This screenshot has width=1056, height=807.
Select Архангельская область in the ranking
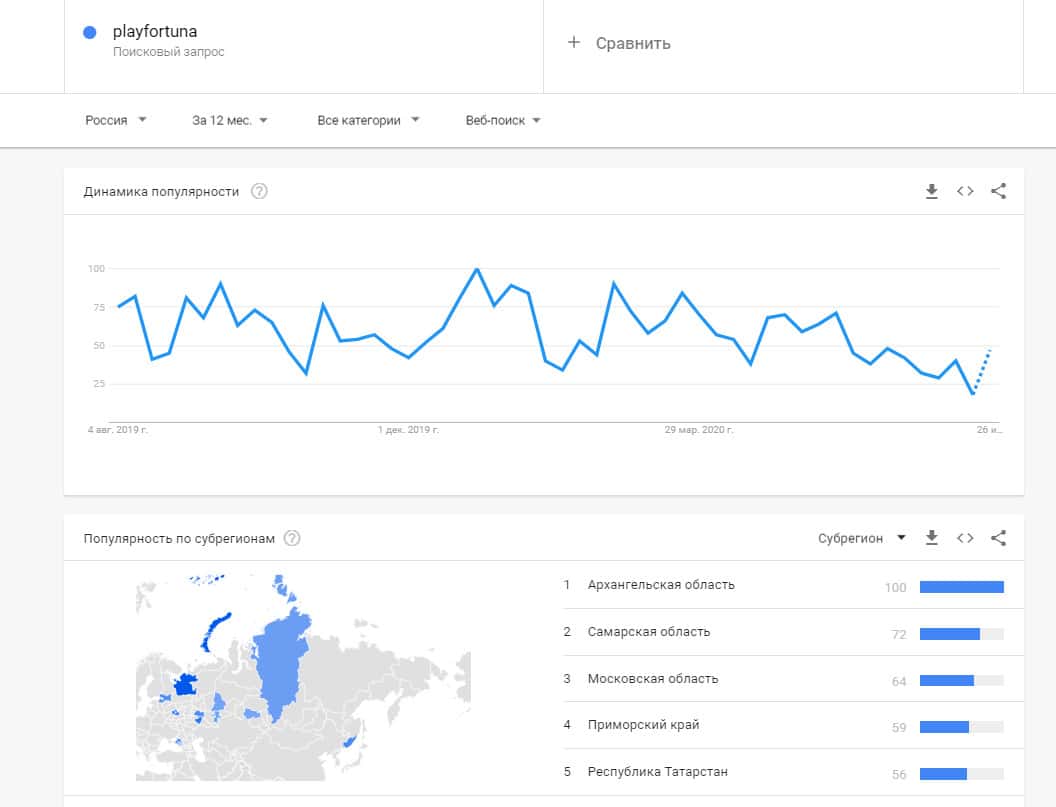click(661, 585)
